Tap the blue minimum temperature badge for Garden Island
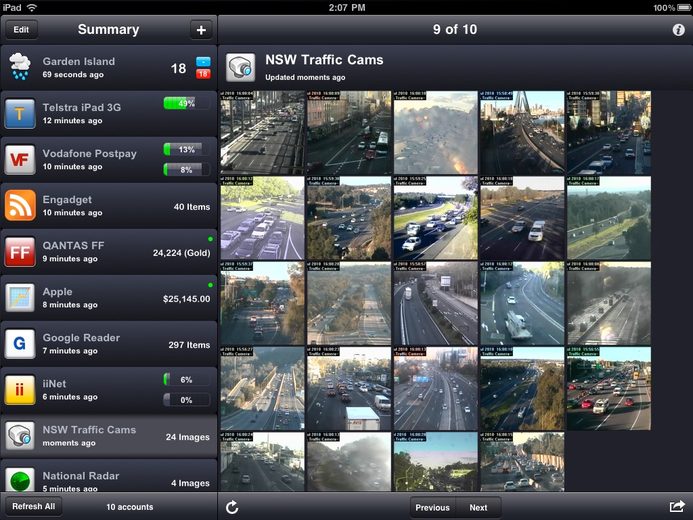The image size is (693, 520). (203, 61)
